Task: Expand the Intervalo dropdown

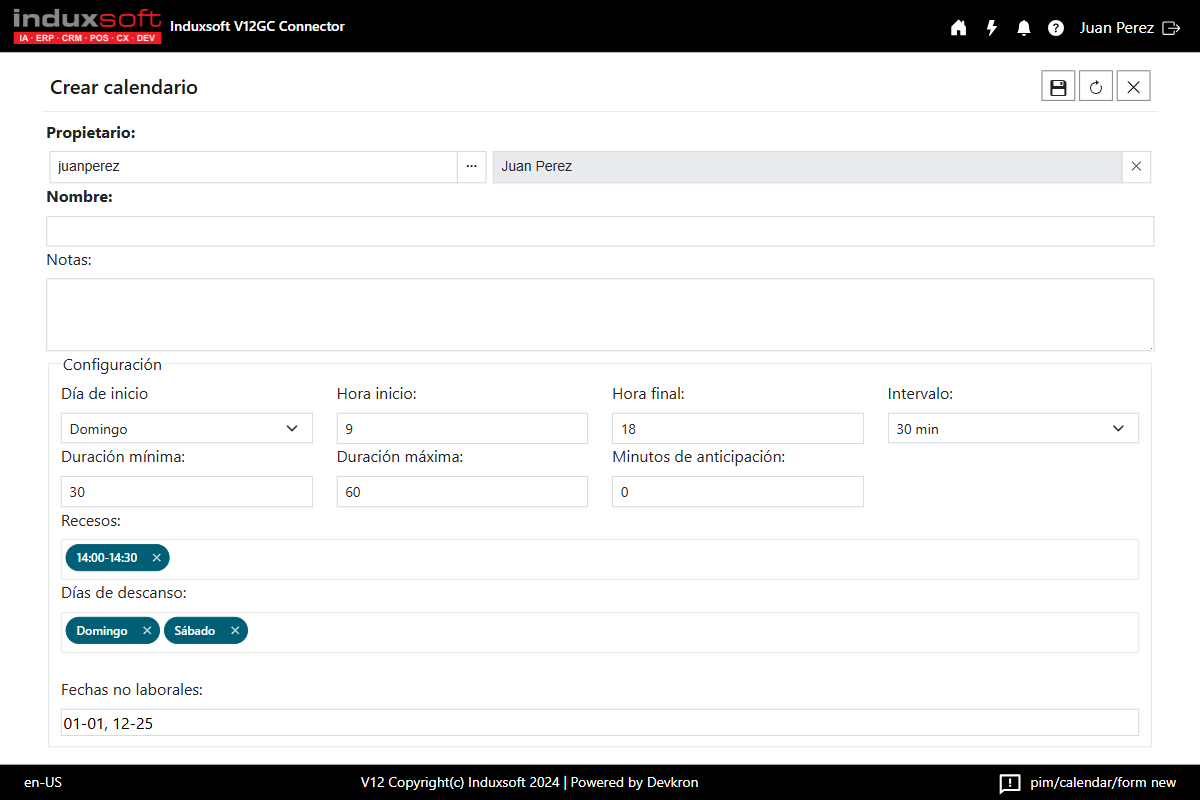Action: click(x=1013, y=428)
